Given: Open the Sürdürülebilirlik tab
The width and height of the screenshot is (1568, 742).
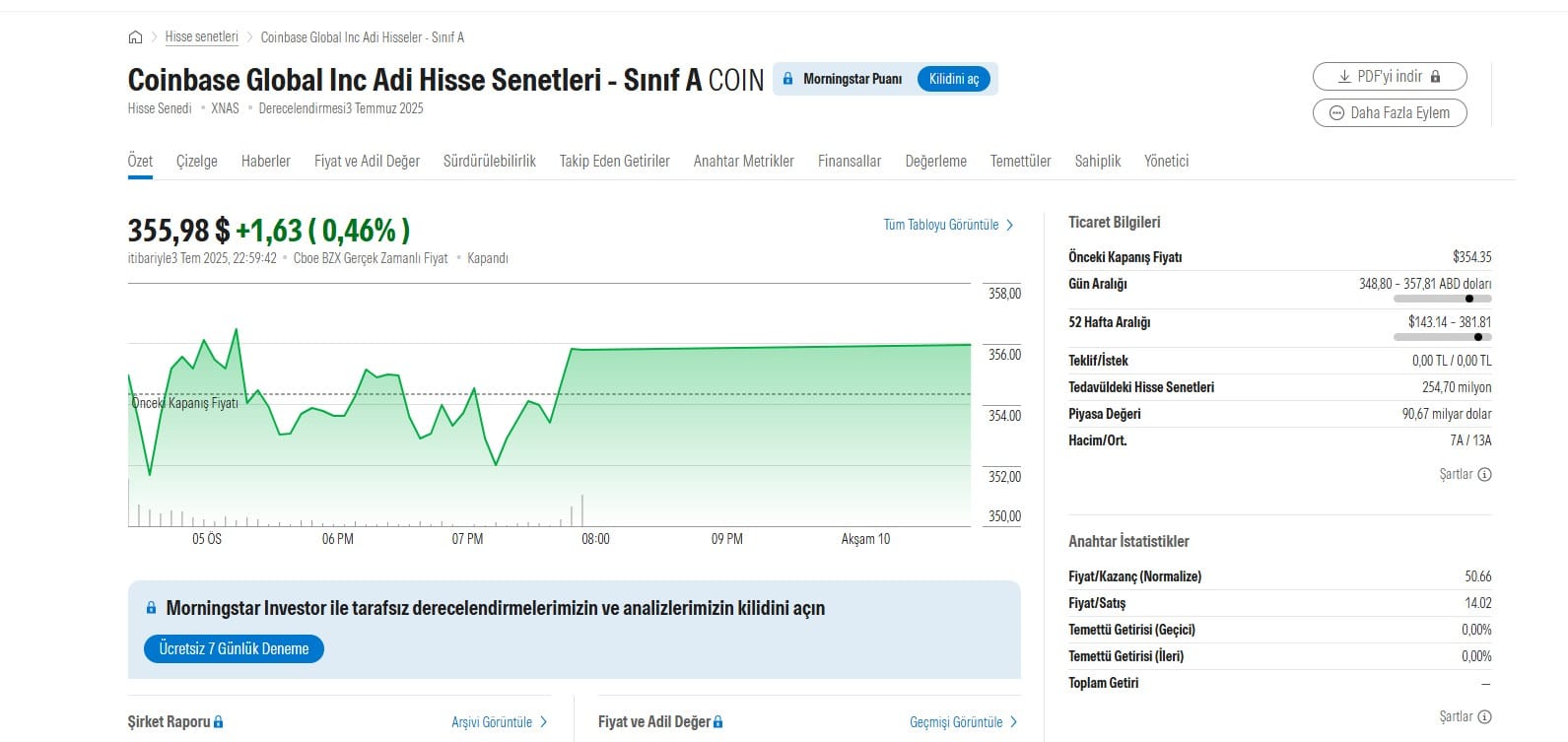Looking at the screenshot, I should (x=490, y=161).
